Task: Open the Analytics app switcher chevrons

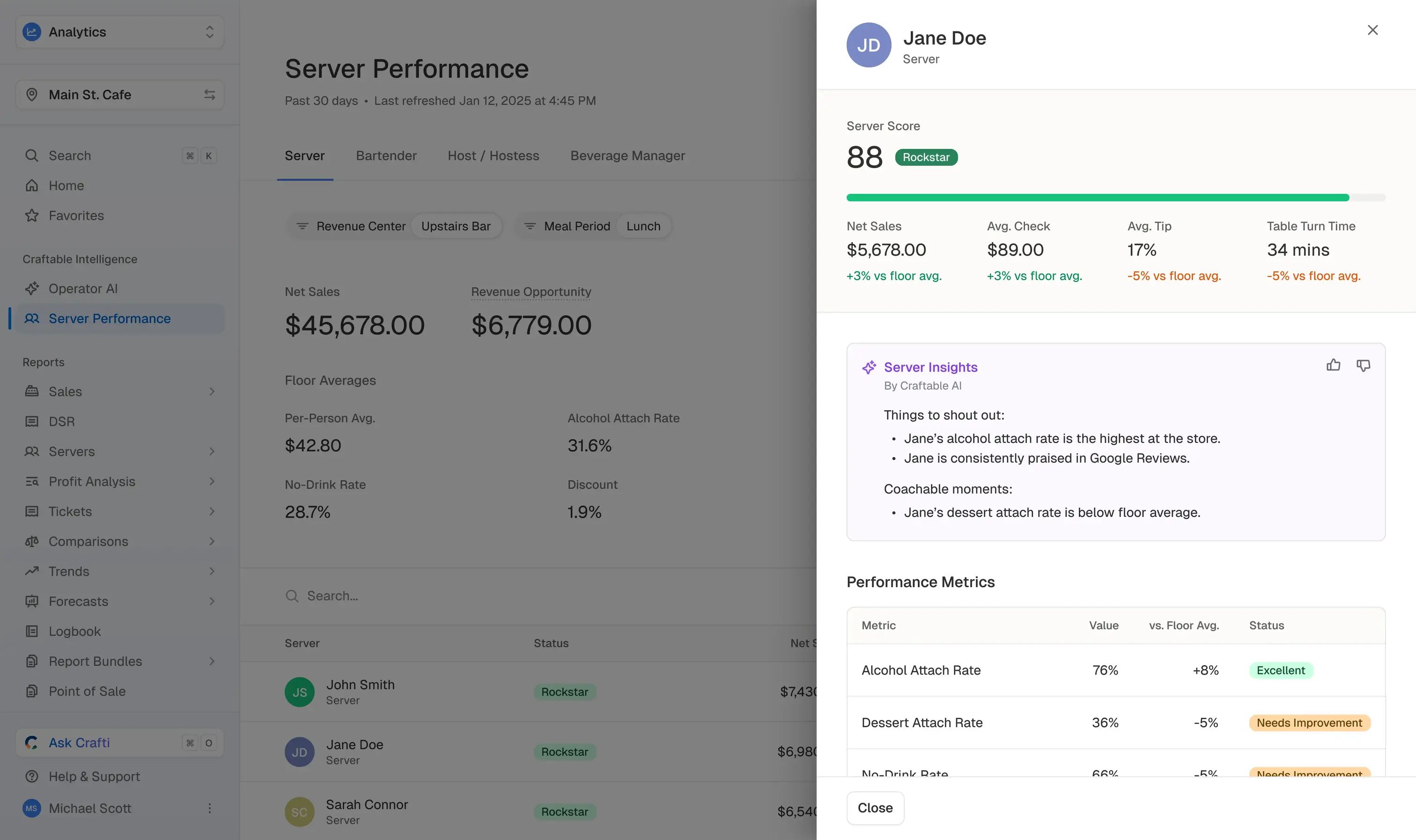Action: (209, 32)
